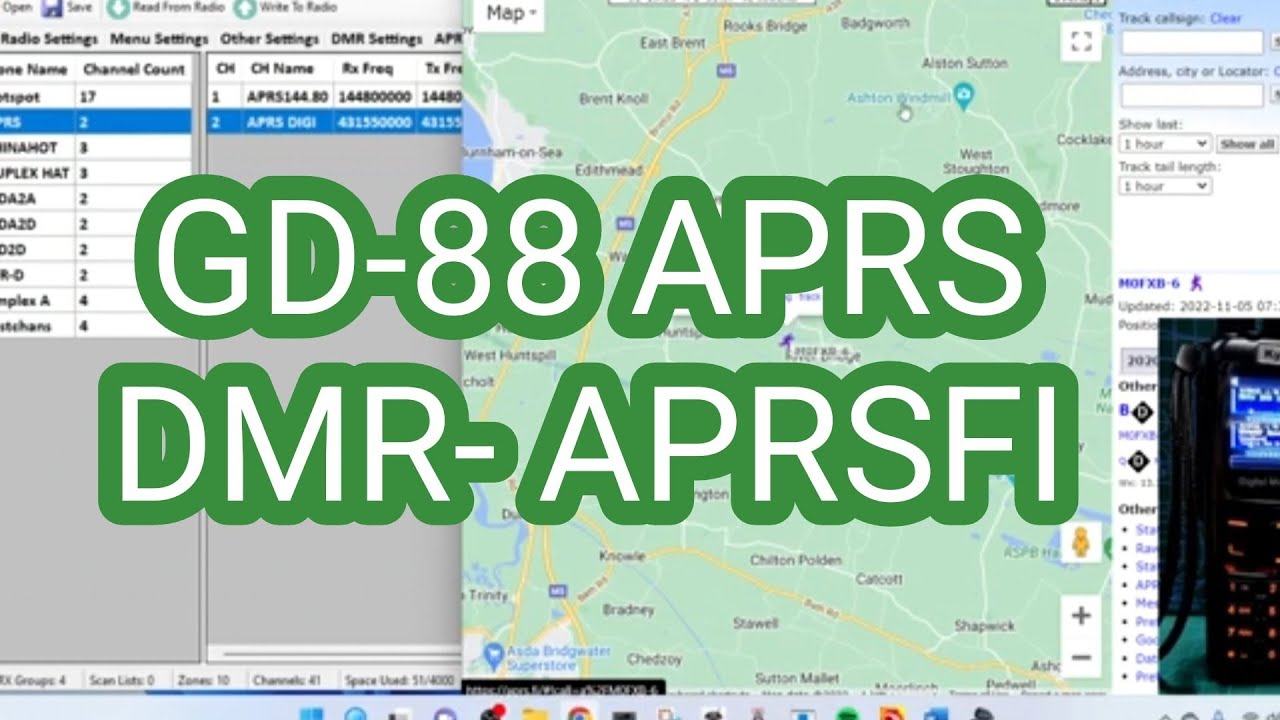Focus the Track callsign input field
This screenshot has width=1280, height=720.
[x=1191, y=42]
